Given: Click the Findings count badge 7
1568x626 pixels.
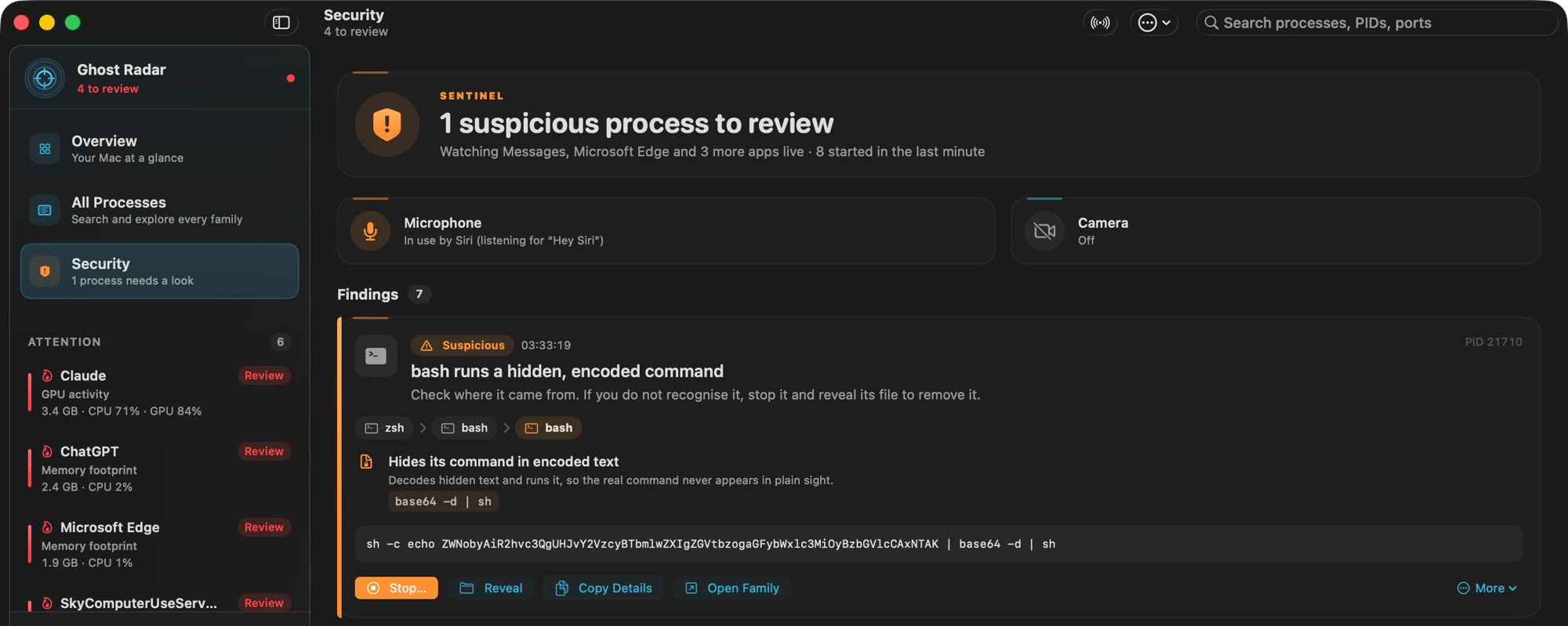Looking at the screenshot, I should 419,295.
